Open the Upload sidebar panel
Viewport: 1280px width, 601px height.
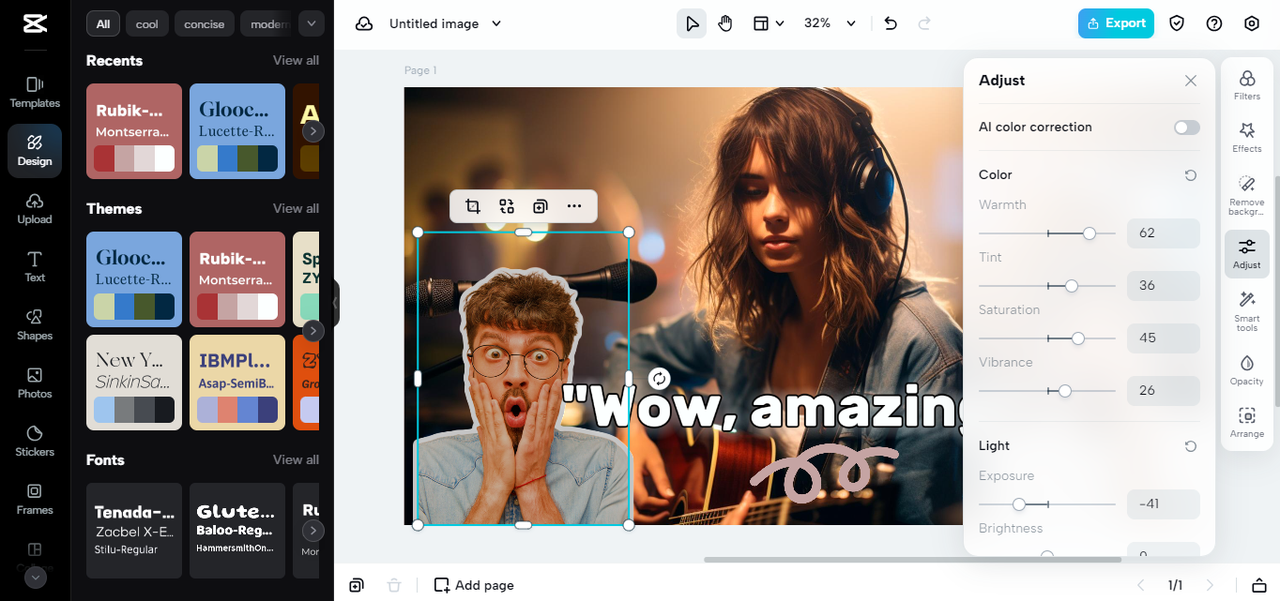point(35,208)
